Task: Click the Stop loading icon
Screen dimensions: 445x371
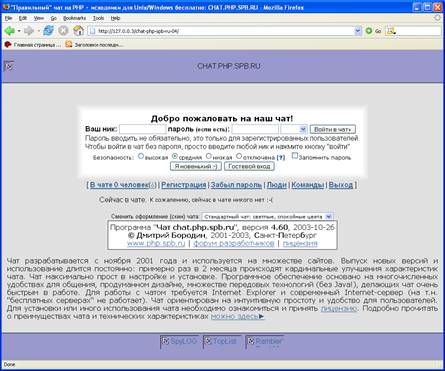Action: 63,31
